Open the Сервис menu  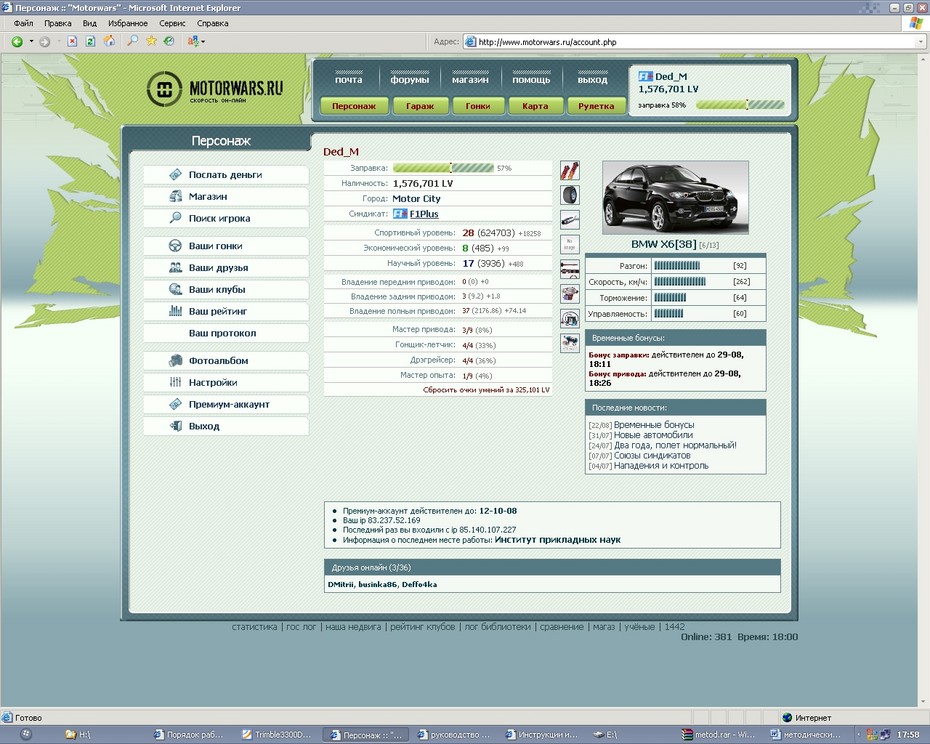tap(172, 23)
